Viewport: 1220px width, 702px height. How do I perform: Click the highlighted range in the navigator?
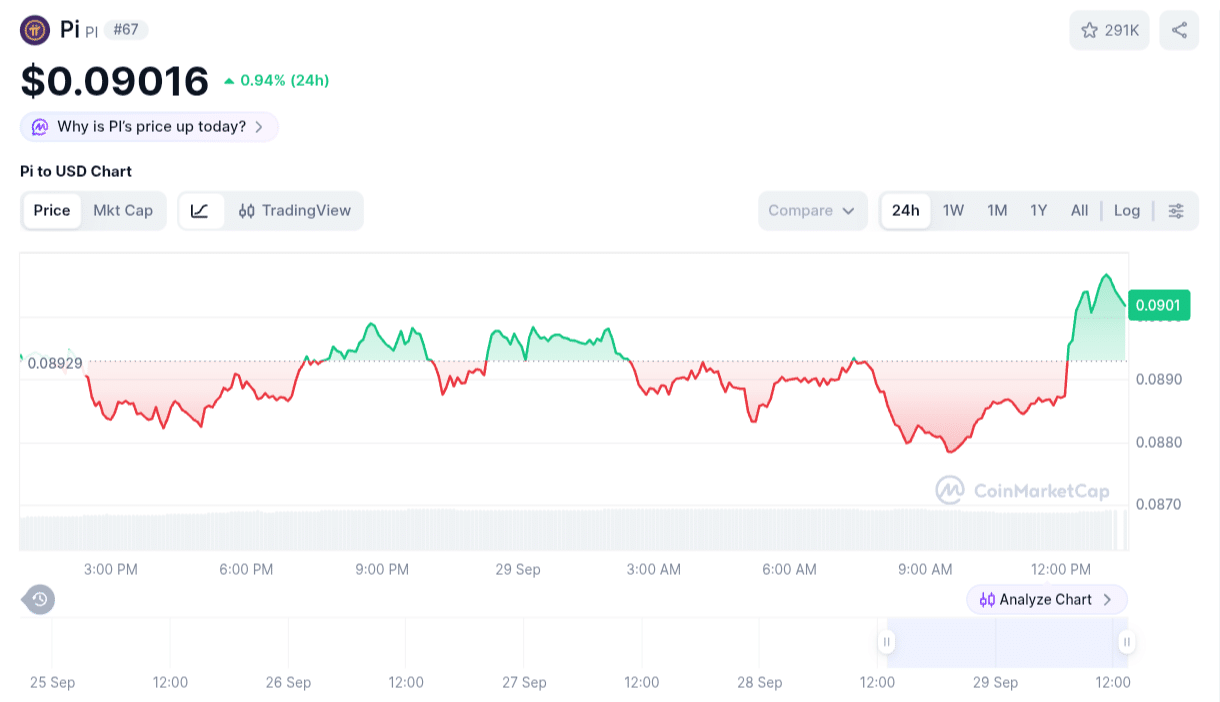pos(1006,642)
